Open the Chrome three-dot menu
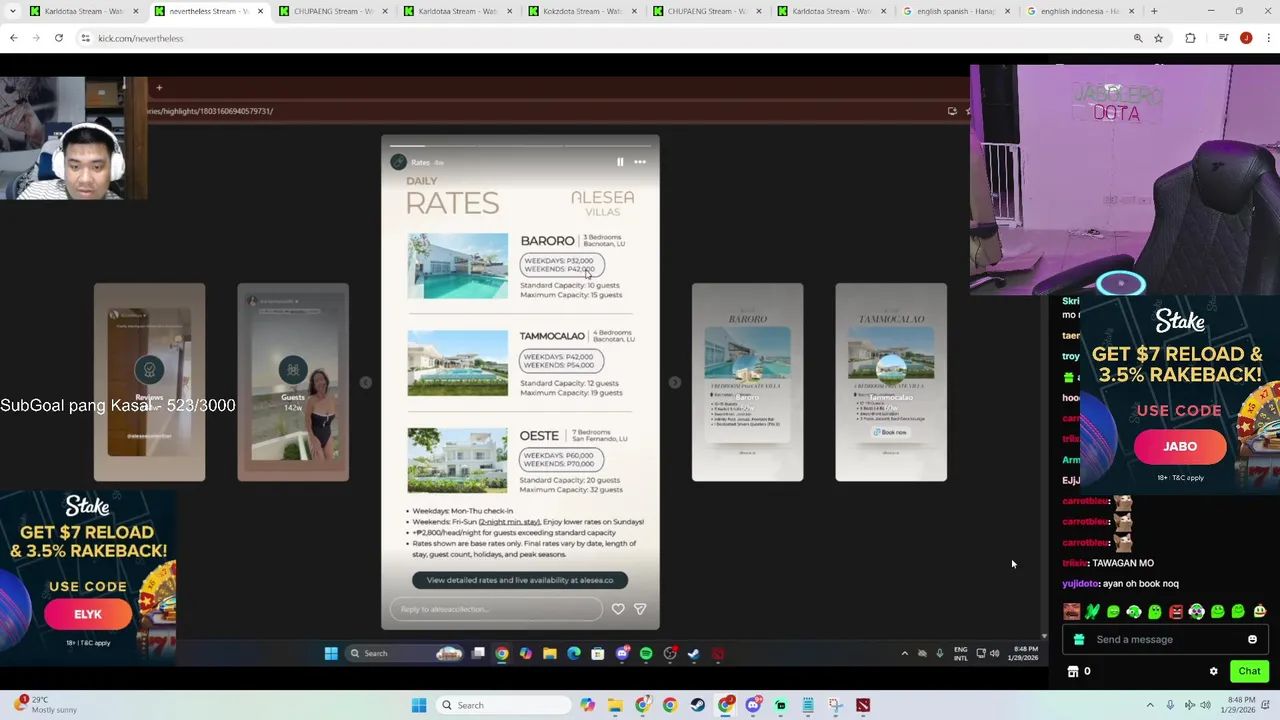The width and height of the screenshot is (1280, 720). (1268, 38)
